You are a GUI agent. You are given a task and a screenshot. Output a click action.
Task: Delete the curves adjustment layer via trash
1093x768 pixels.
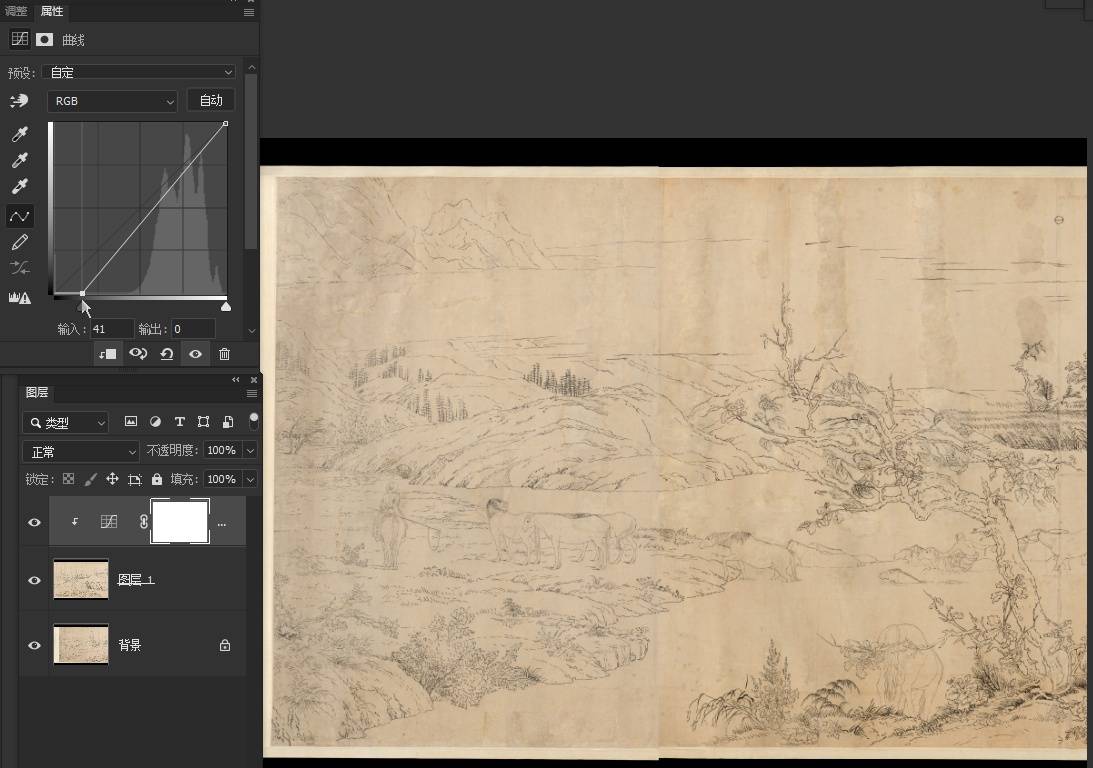224,354
